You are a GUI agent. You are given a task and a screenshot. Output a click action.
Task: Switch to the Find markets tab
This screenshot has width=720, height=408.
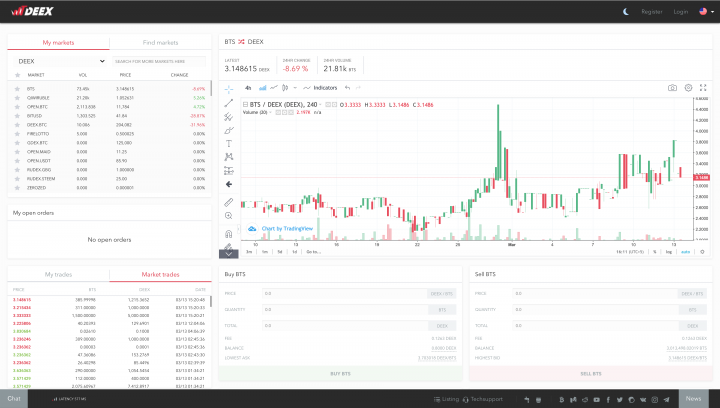click(x=160, y=42)
